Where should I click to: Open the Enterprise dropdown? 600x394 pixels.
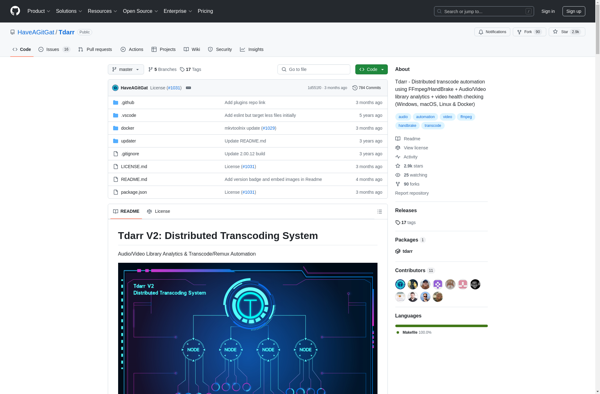(x=178, y=11)
